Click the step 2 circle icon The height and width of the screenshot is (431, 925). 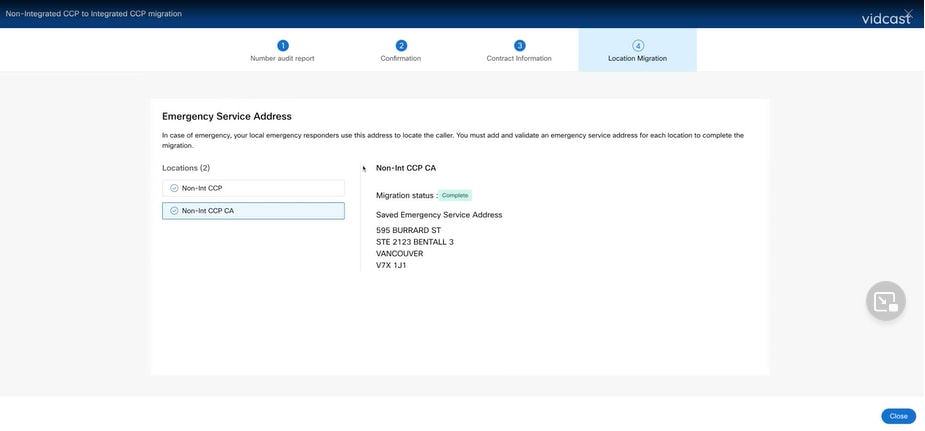pos(401,45)
